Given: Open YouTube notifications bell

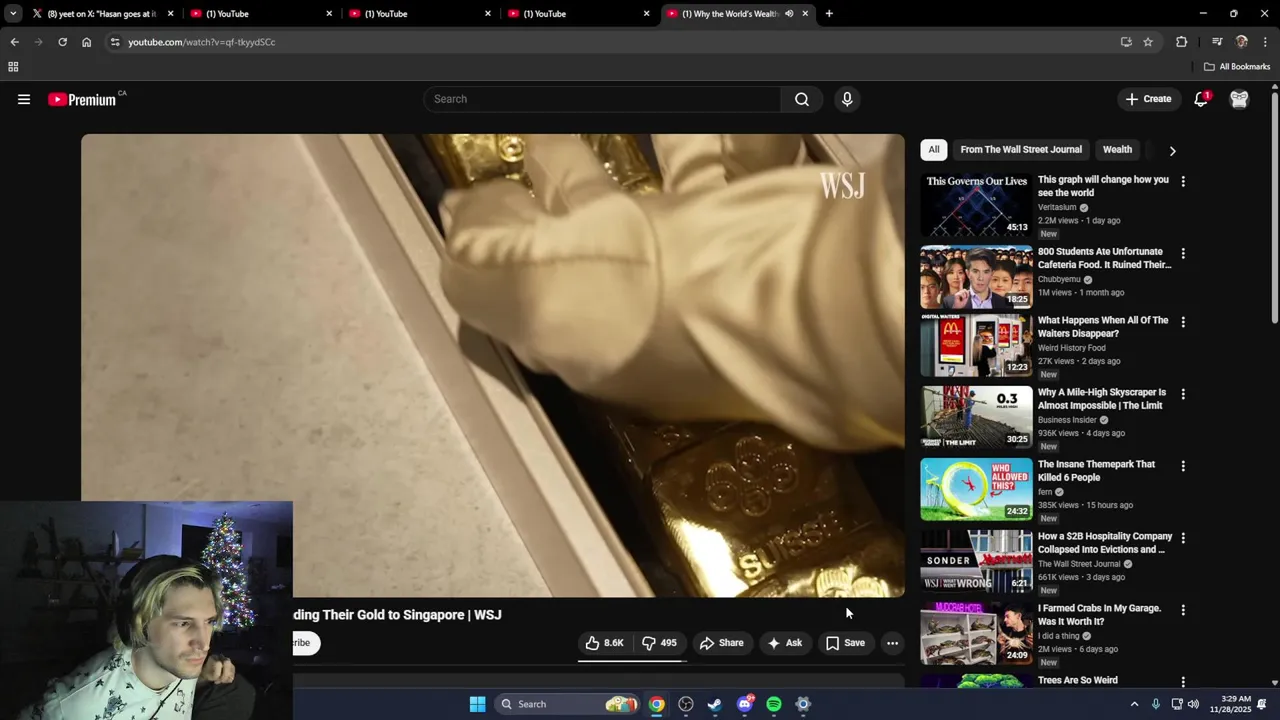Looking at the screenshot, I should 1201,99.
